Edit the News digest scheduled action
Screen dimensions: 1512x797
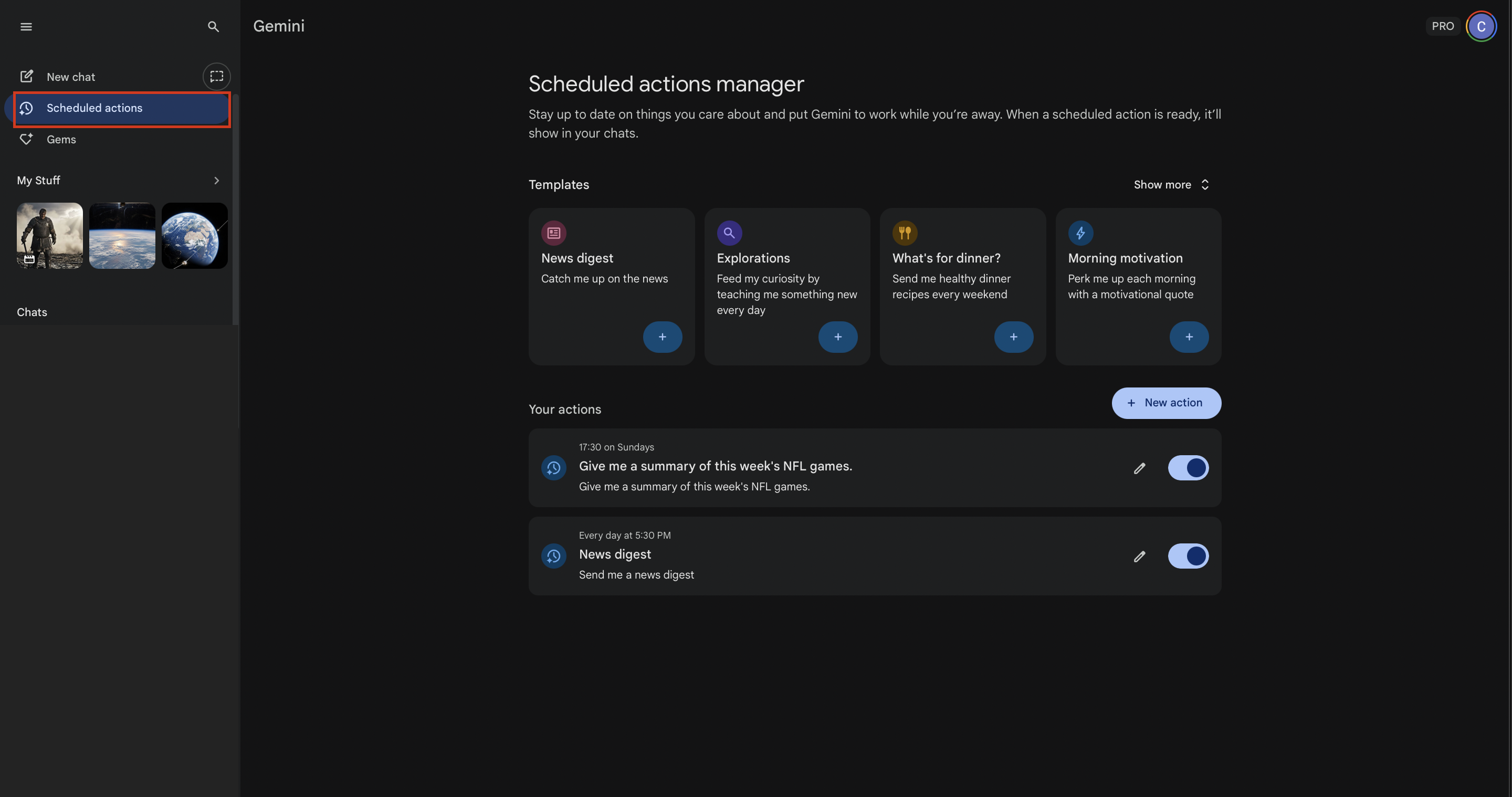pos(1139,557)
